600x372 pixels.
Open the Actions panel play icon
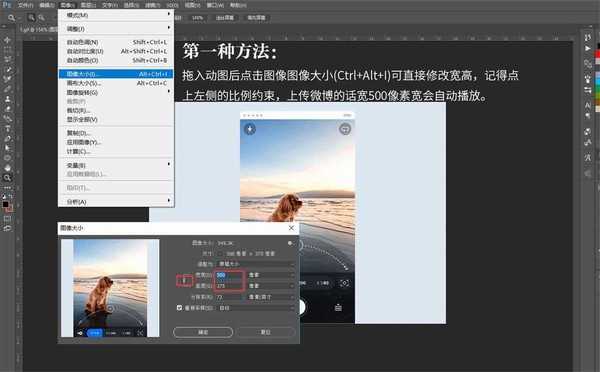588,48
